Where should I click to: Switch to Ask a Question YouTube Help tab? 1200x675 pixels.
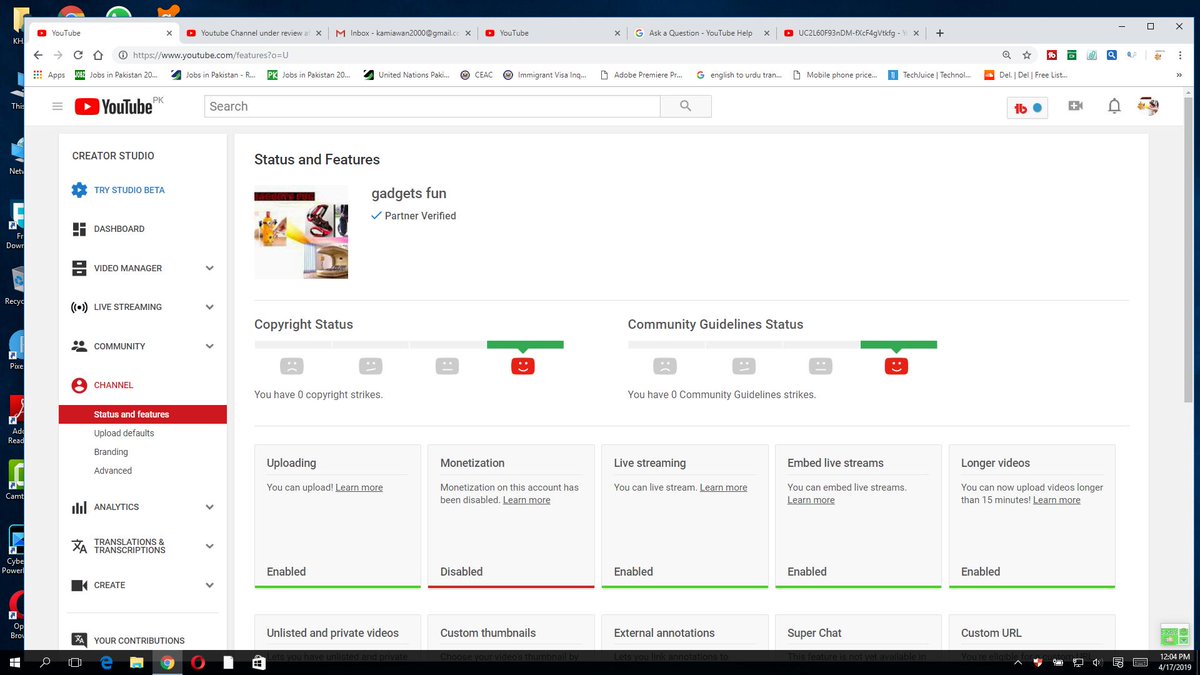coord(701,33)
